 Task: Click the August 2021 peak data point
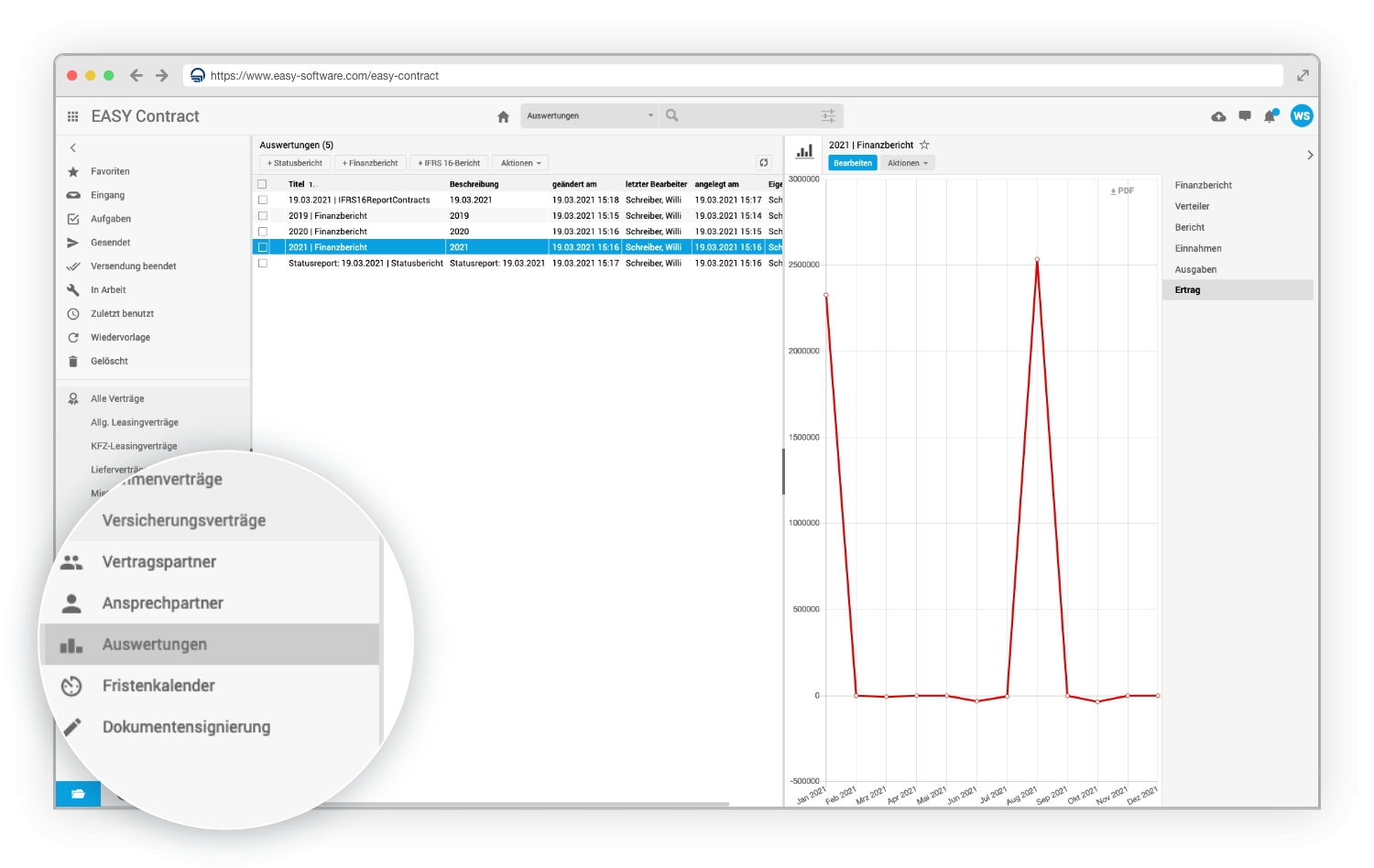coord(1037,259)
